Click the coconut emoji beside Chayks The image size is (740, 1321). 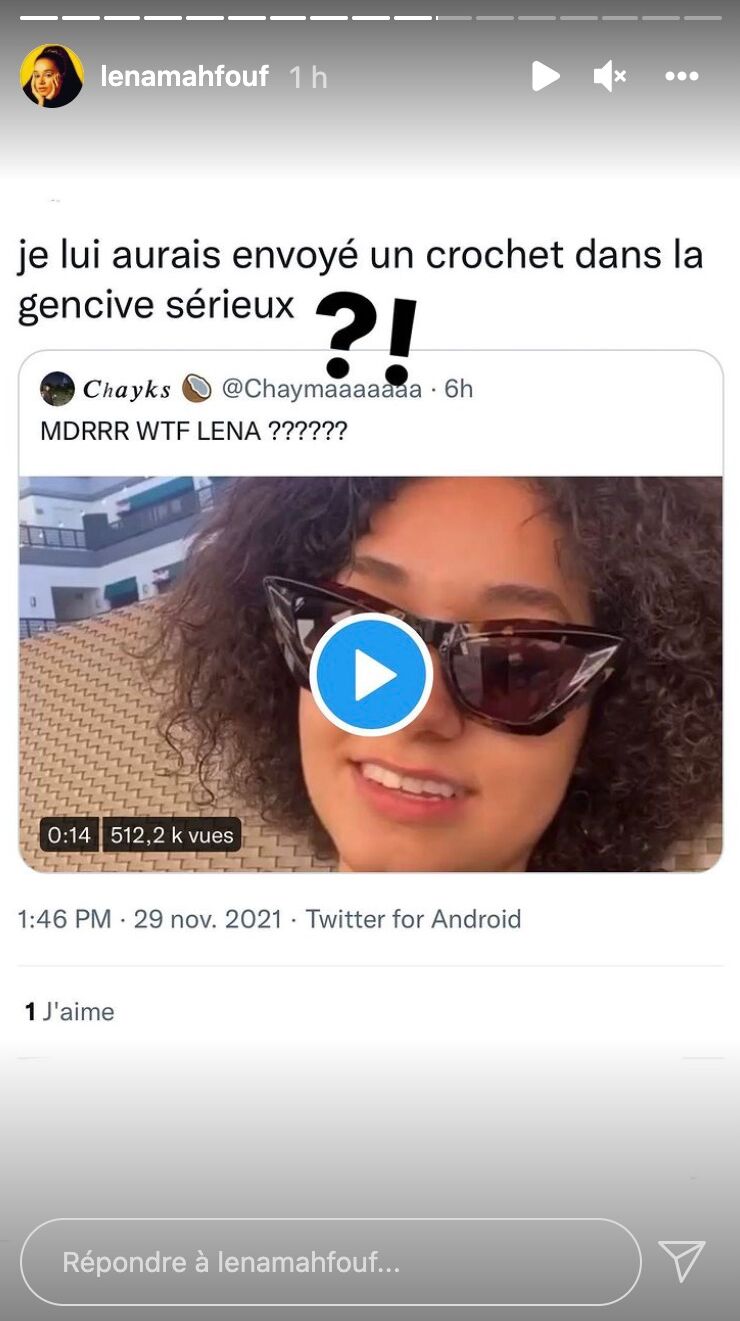point(197,388)
